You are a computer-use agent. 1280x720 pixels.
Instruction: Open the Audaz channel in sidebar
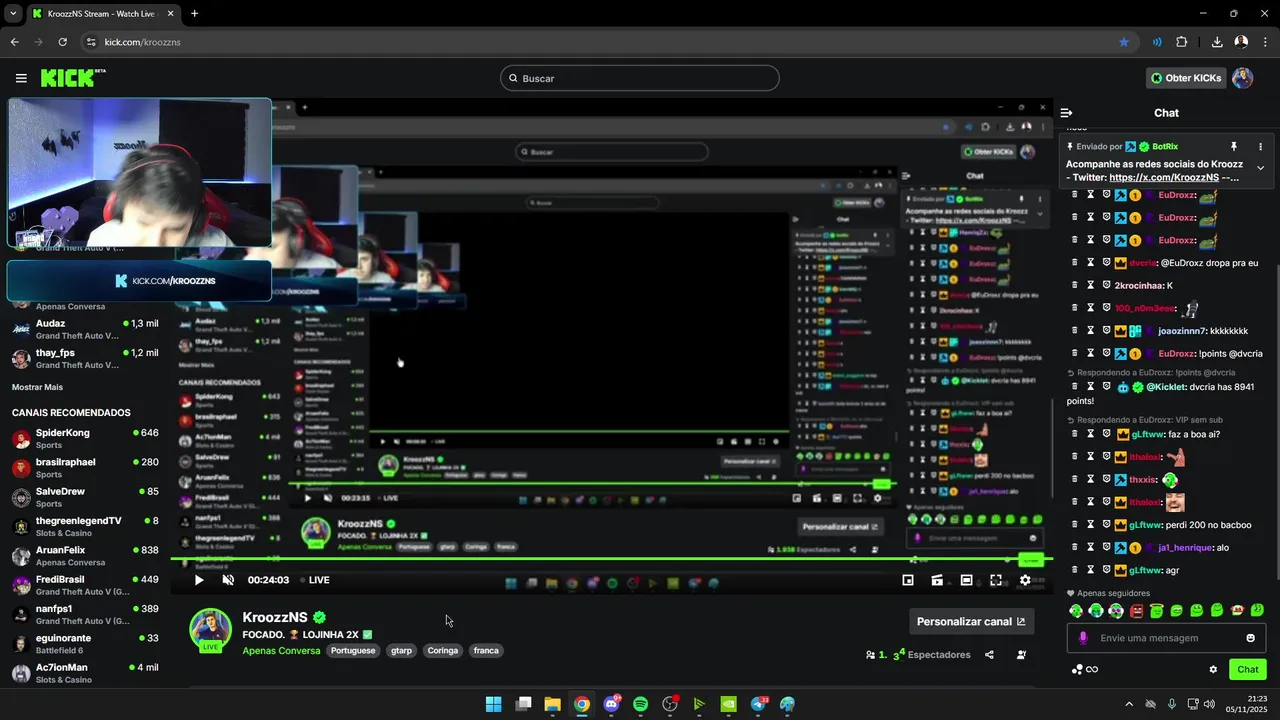click(85, 329)
